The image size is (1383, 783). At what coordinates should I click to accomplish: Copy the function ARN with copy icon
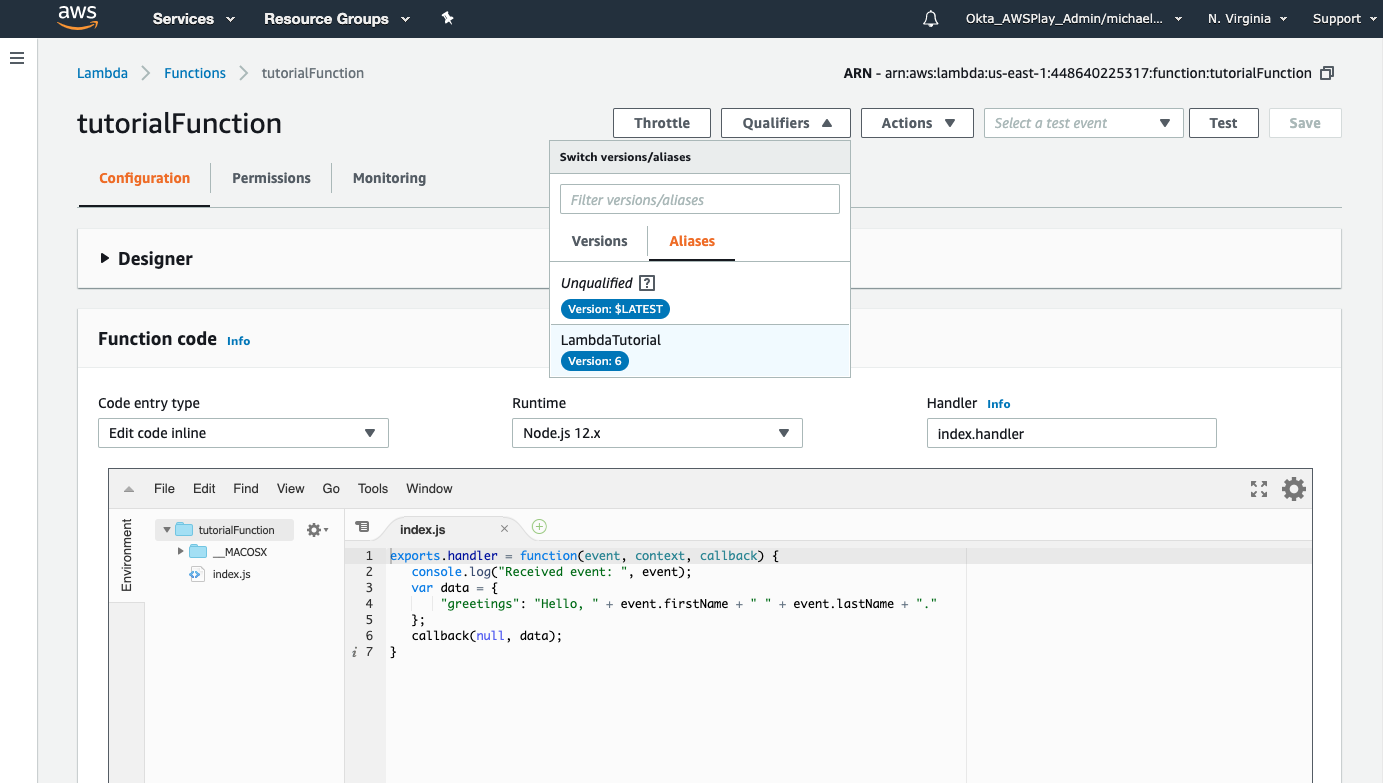(x=1327, y=73)
